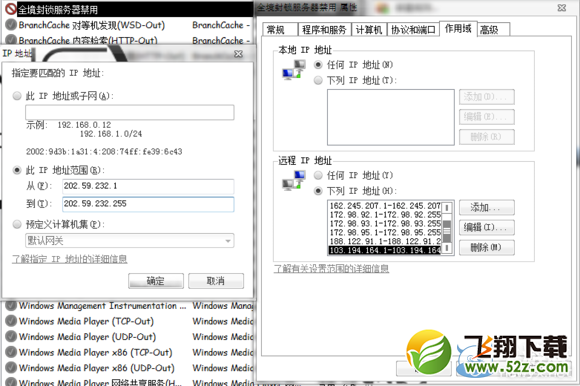
Task: Click the remote IP address computers icon
Action: (x=294, y=180)
